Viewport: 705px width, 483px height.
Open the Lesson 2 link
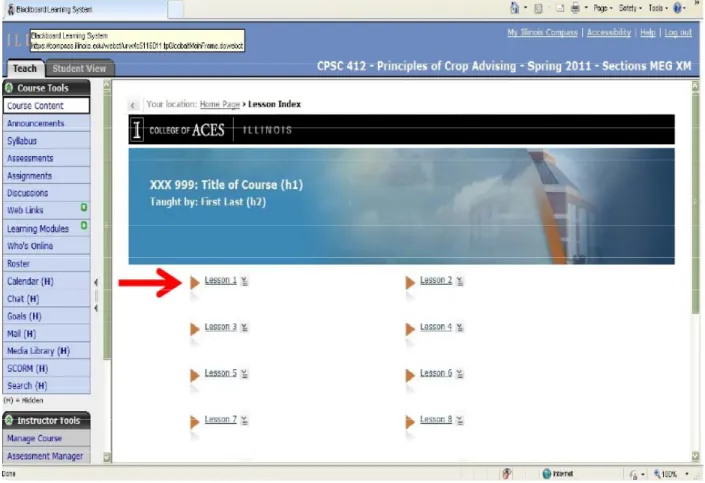[x=436, y=280]
